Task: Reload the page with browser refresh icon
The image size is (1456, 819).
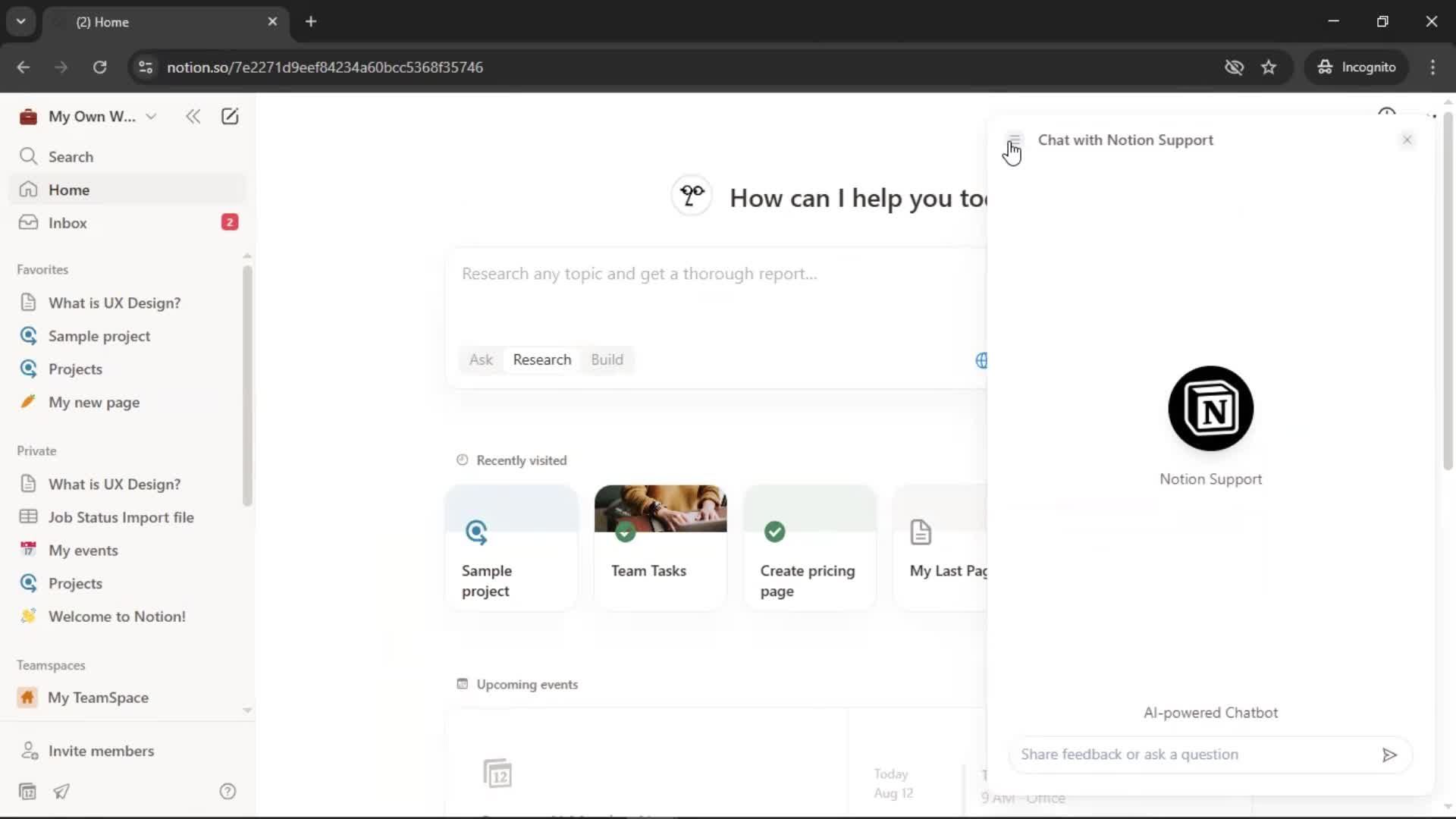Action: coord(99,67)
